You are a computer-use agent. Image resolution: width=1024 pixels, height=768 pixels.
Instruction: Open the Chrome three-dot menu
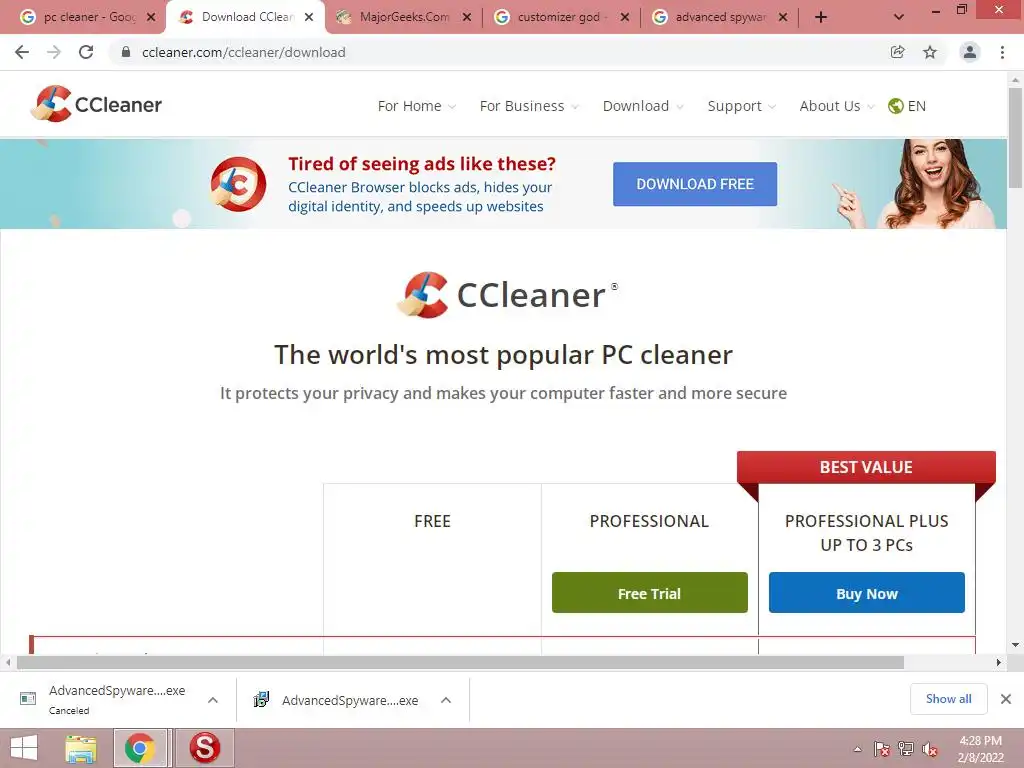(x=1002, y=52)
